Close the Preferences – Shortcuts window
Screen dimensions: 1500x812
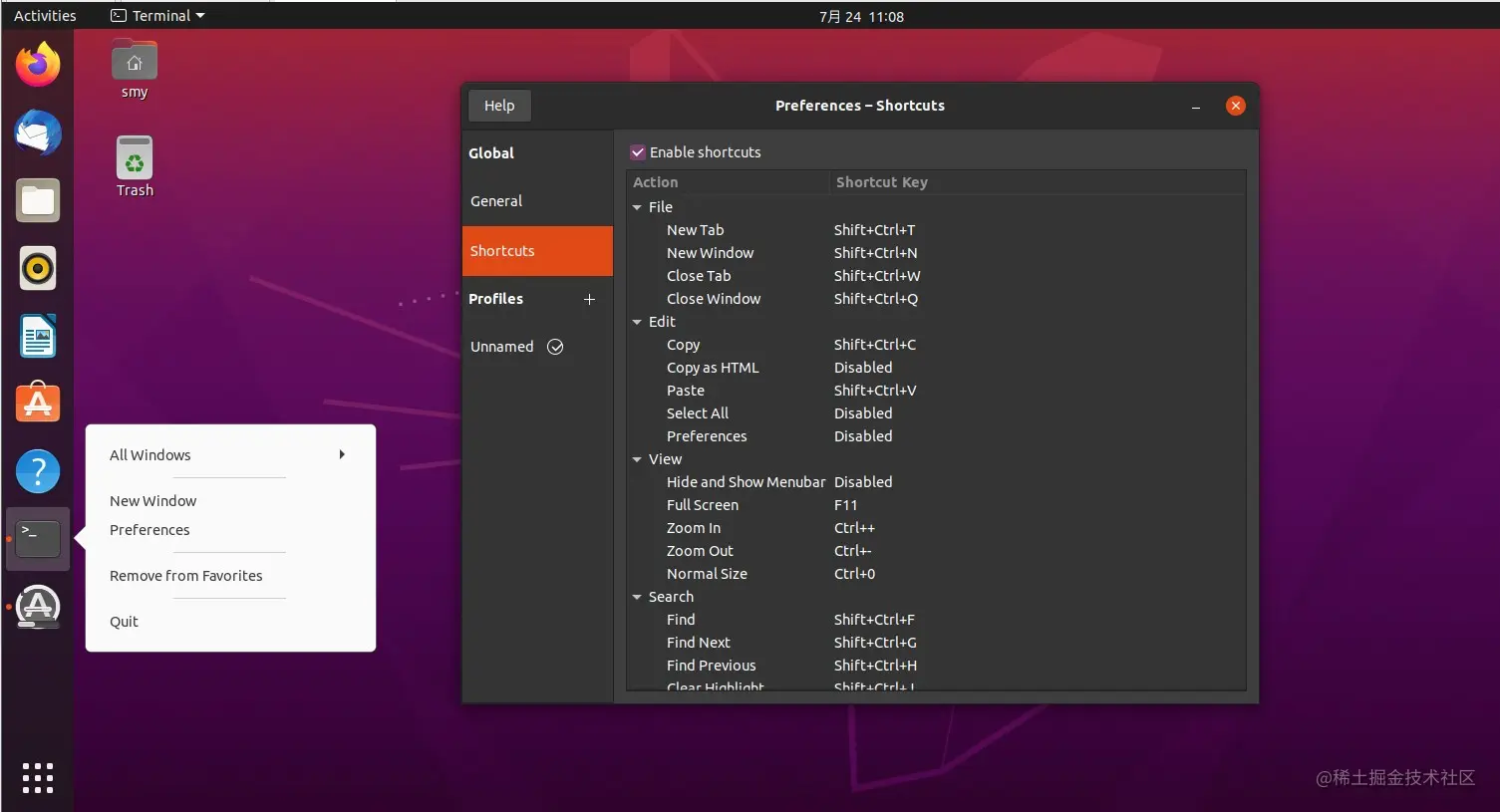click(1236, 106)
